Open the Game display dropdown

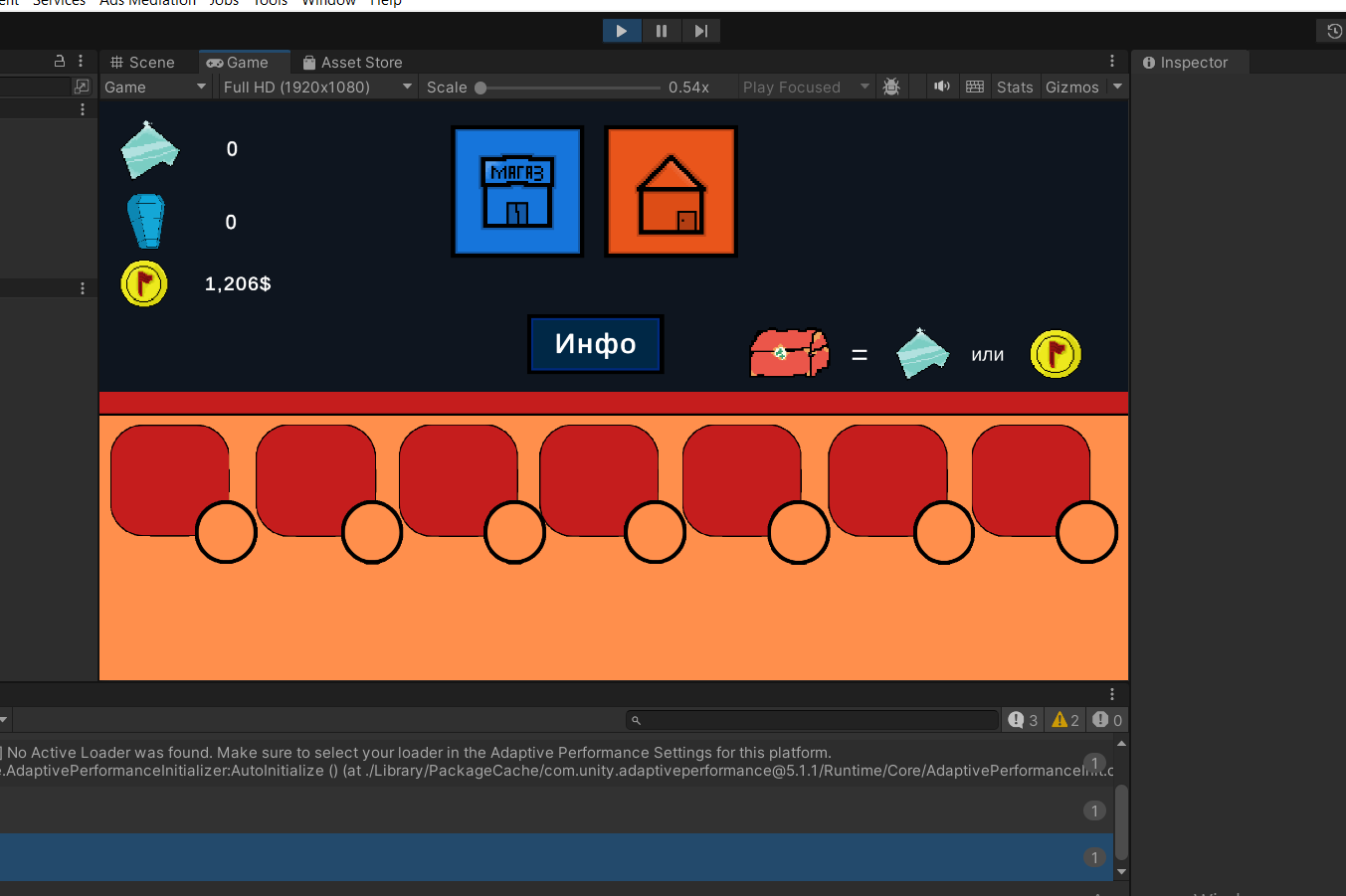[156, 88]
